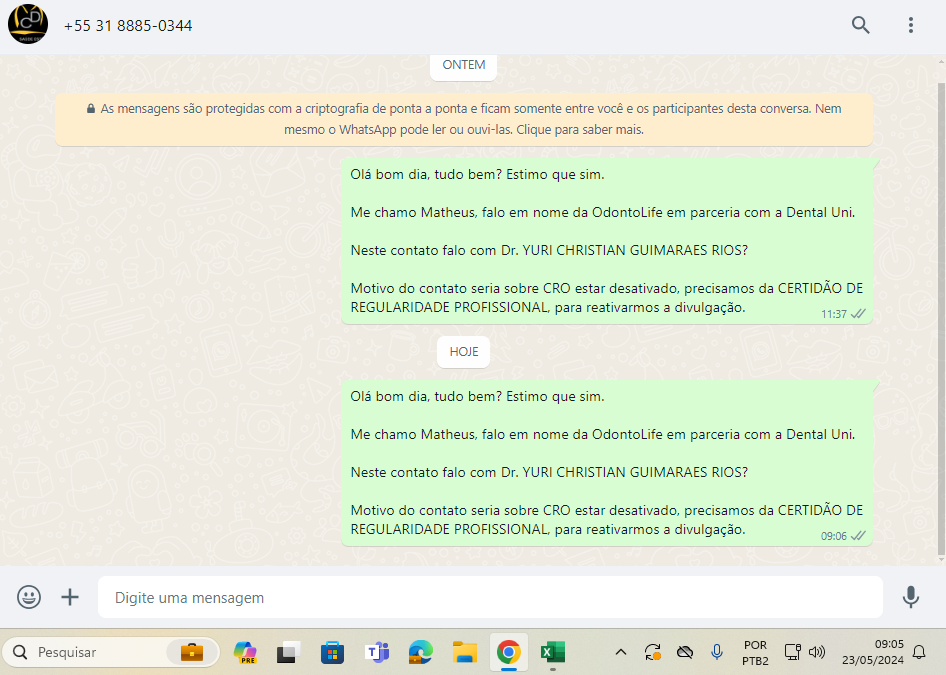The width and height of the screenshot is (946, 675).
Task: Click the ONTEM date label
Action: [x=463, y=65]
